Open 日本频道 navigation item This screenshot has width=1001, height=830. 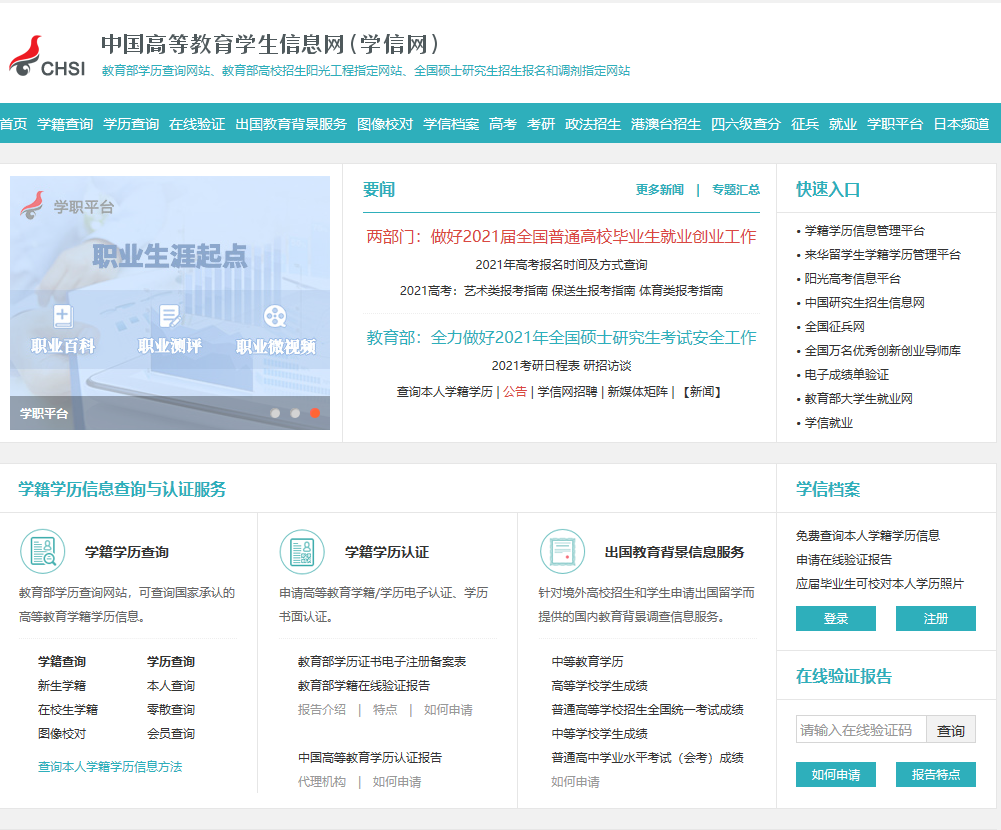click(961, 124)
